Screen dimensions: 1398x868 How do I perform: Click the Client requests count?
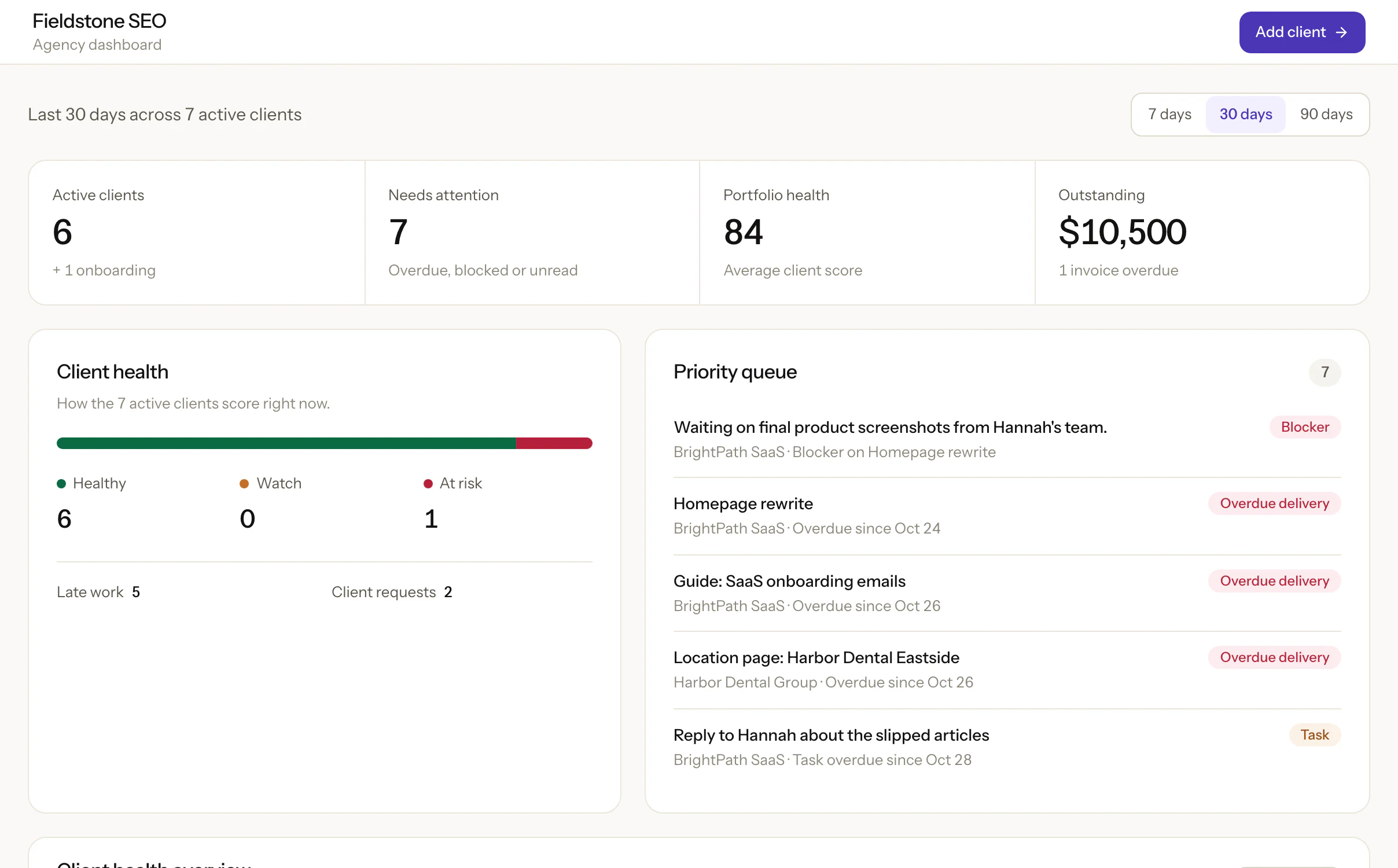click(x=448, y=592)
